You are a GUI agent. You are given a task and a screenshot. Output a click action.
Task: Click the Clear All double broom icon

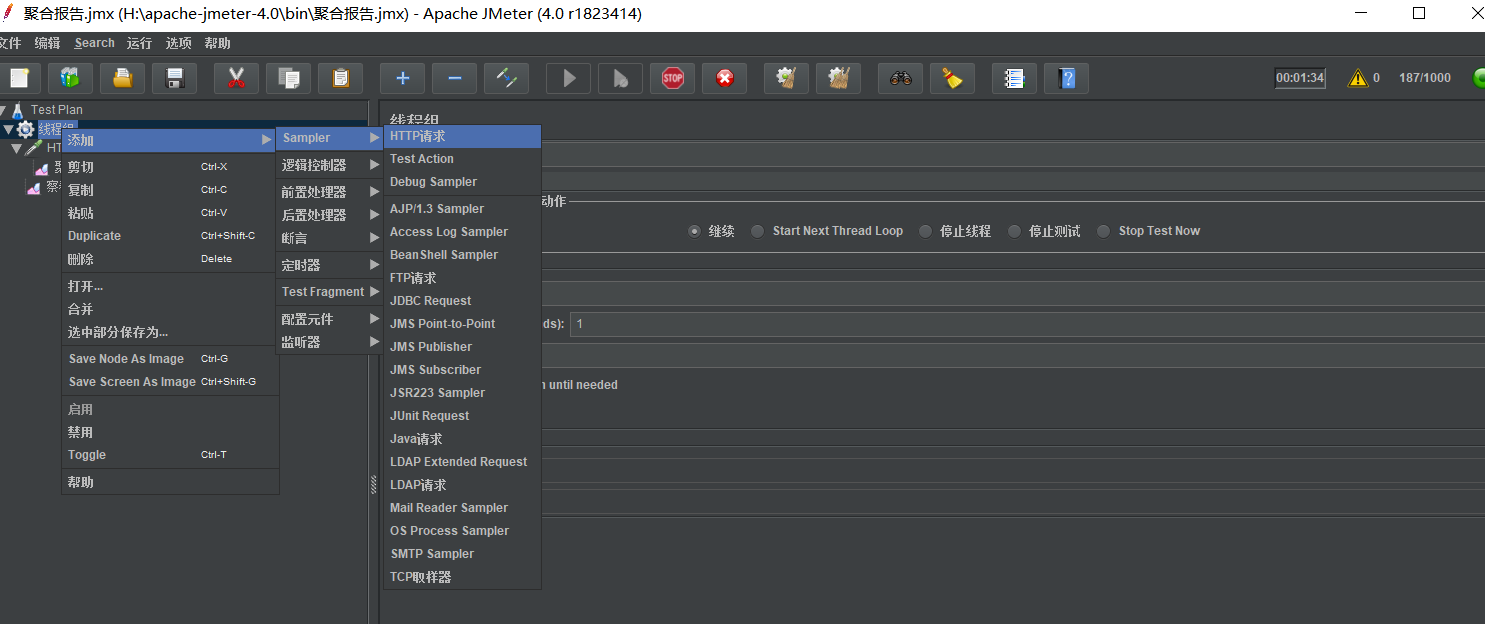[x=838, y=78]
